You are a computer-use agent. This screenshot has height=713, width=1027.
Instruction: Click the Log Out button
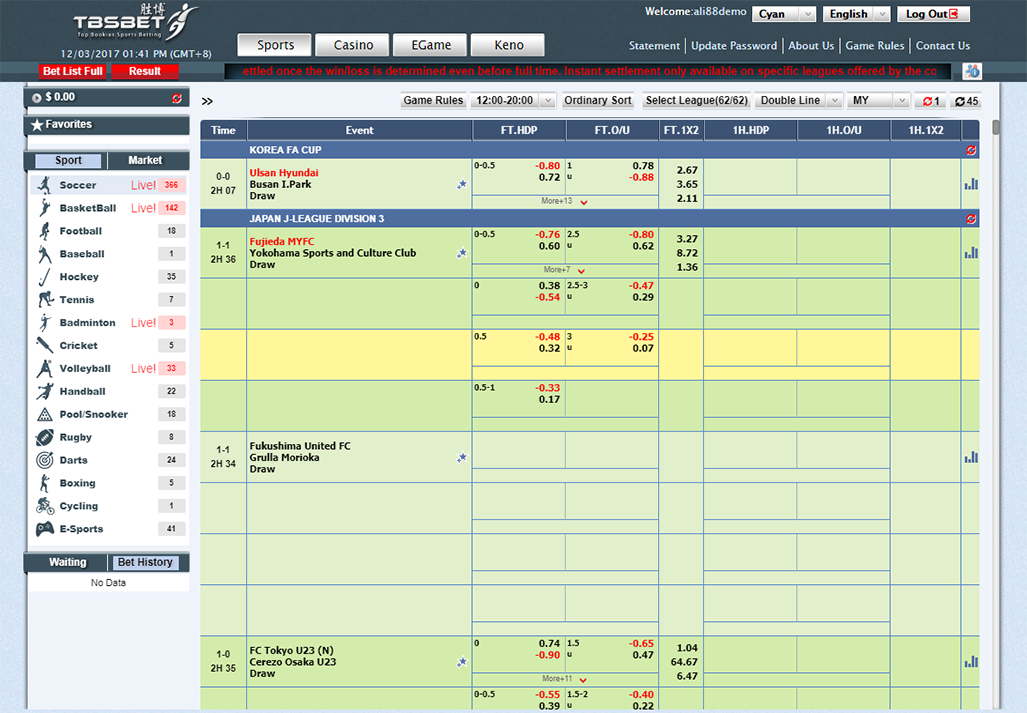click(x=933, y=14)
